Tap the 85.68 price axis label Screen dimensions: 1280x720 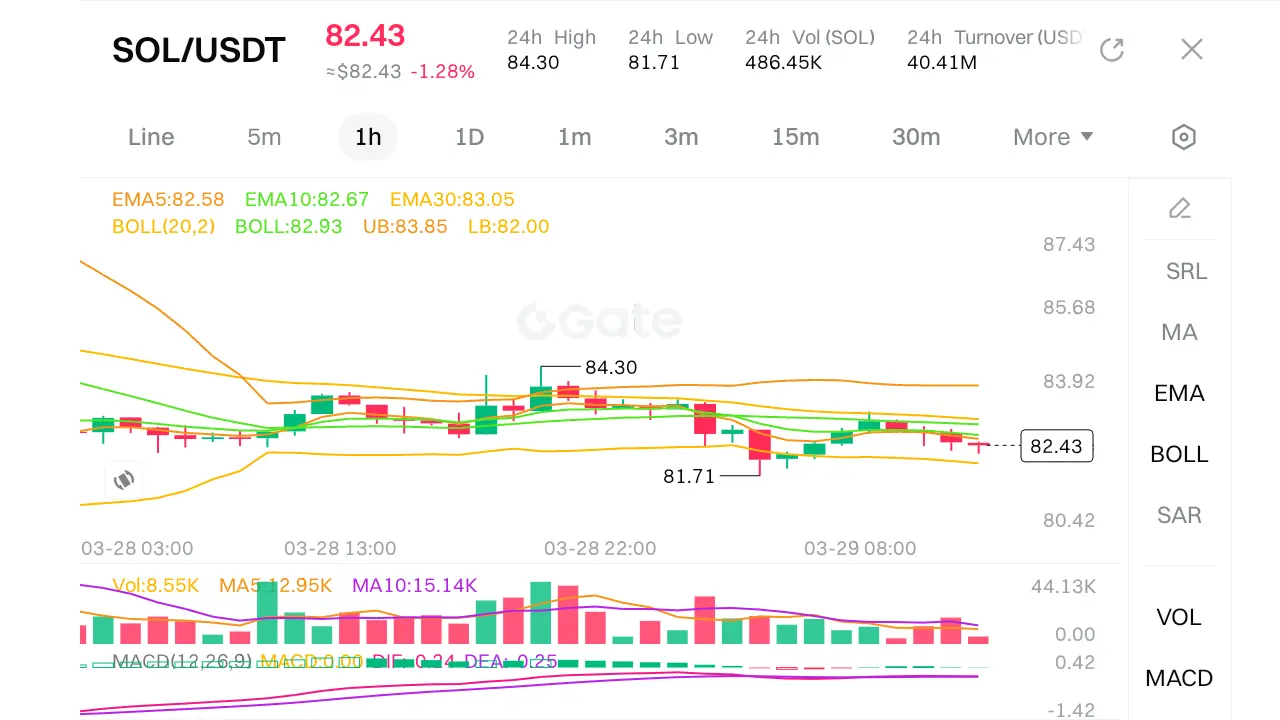pos(1069,307)
